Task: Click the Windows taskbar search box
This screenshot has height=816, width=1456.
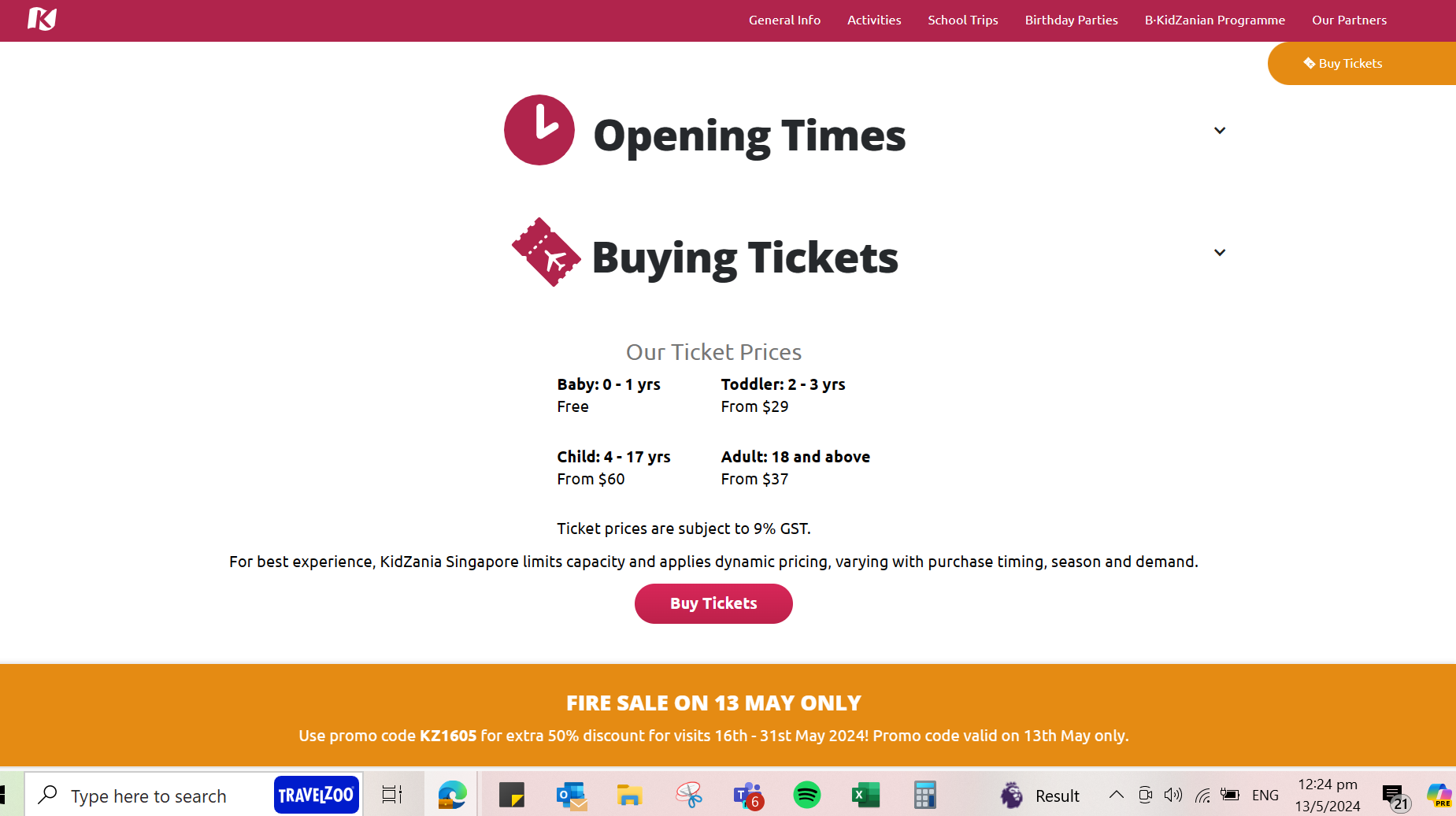Action: point(150,796)
